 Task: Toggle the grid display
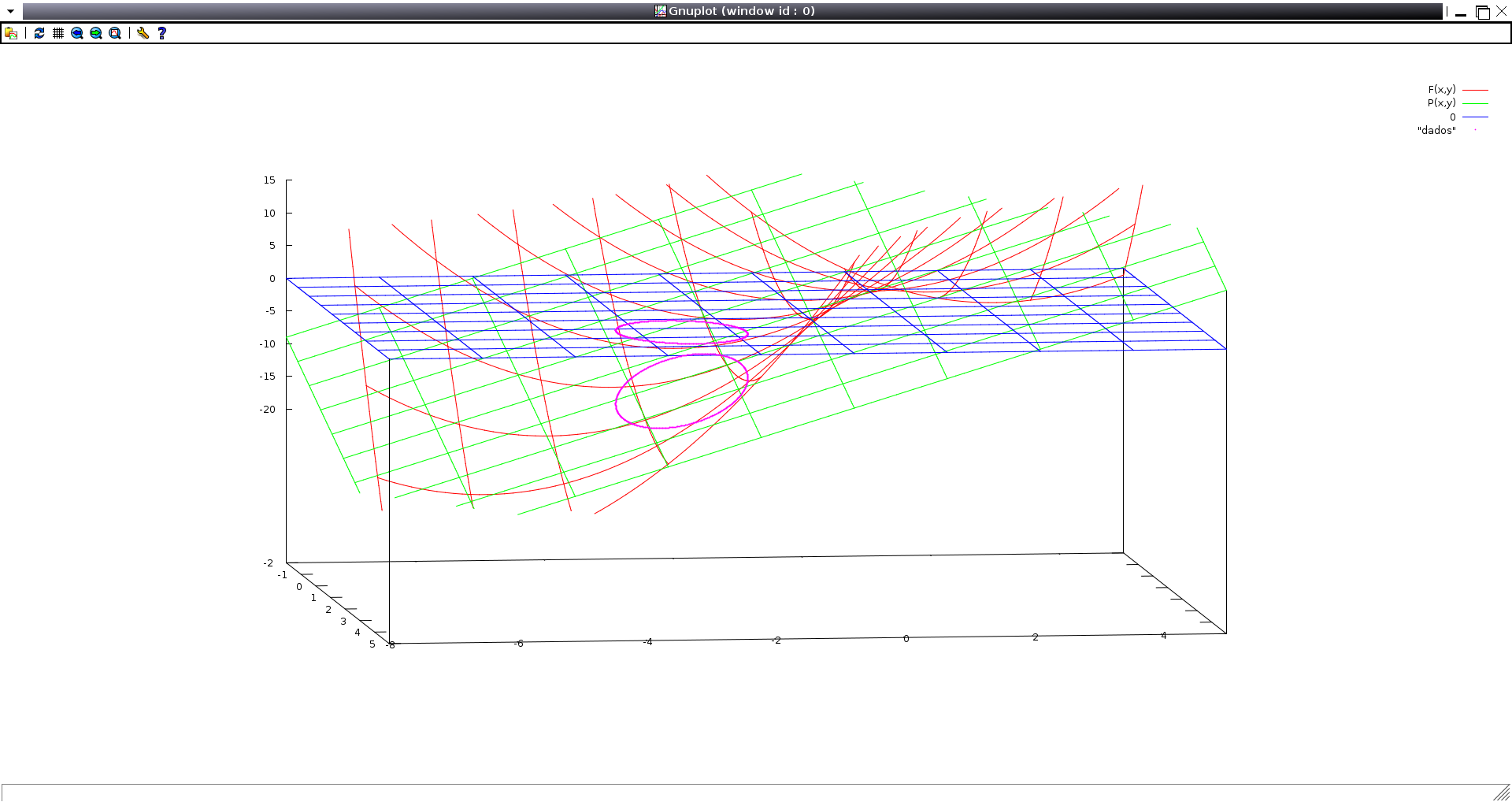pyautogui.click(x=58, y=33)
